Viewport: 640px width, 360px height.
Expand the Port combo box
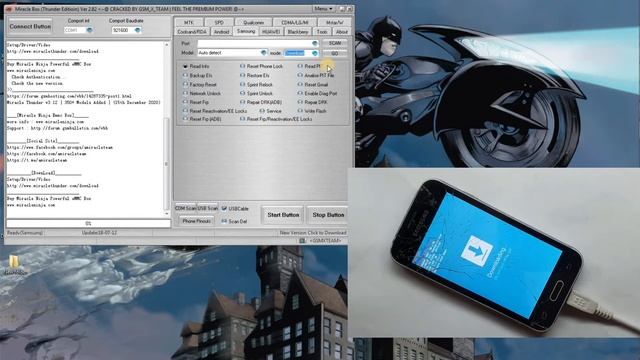tap(315, 43)
